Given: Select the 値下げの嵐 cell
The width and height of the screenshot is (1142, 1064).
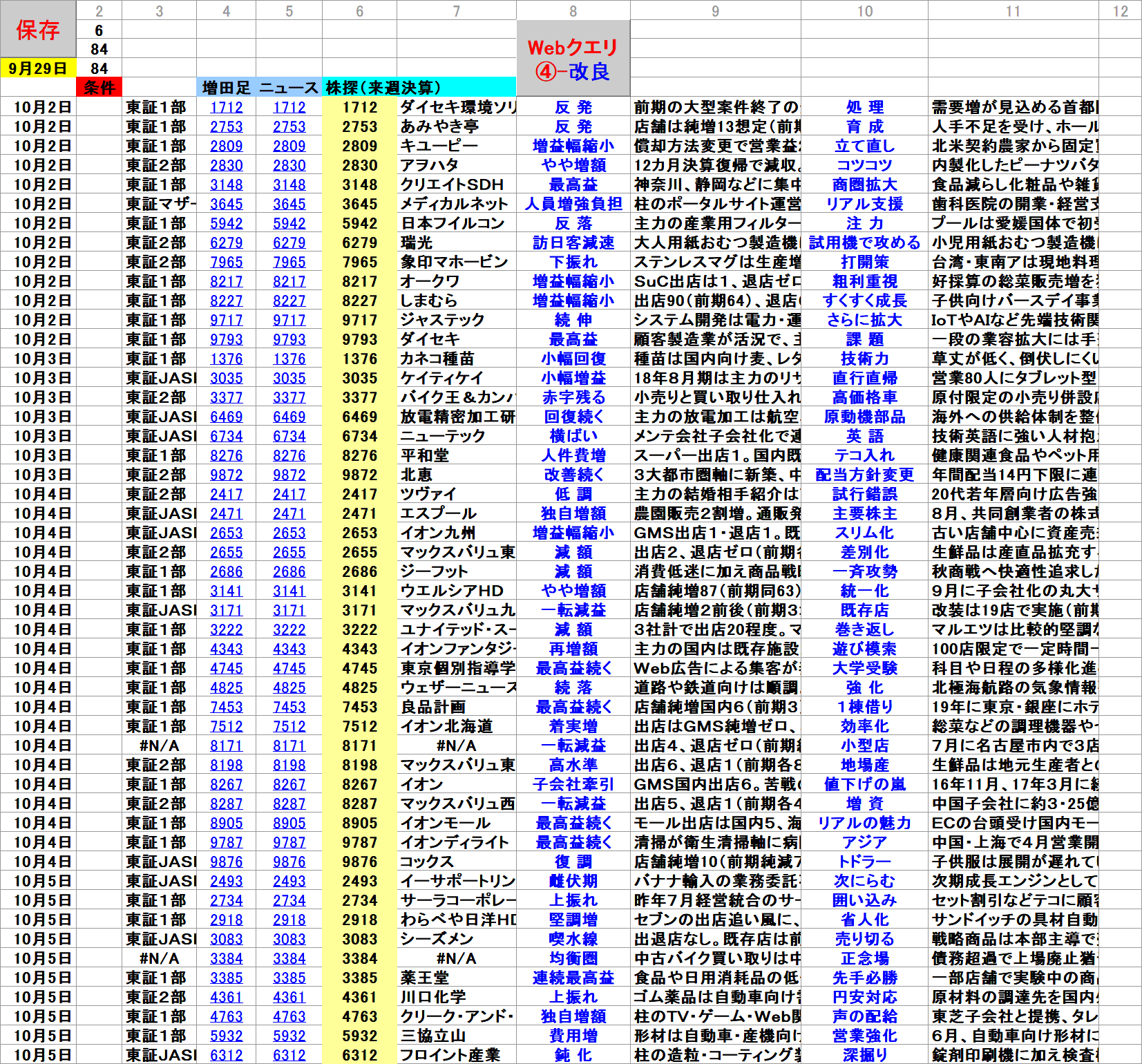Looking at the screenshot, I should [864, 784].
